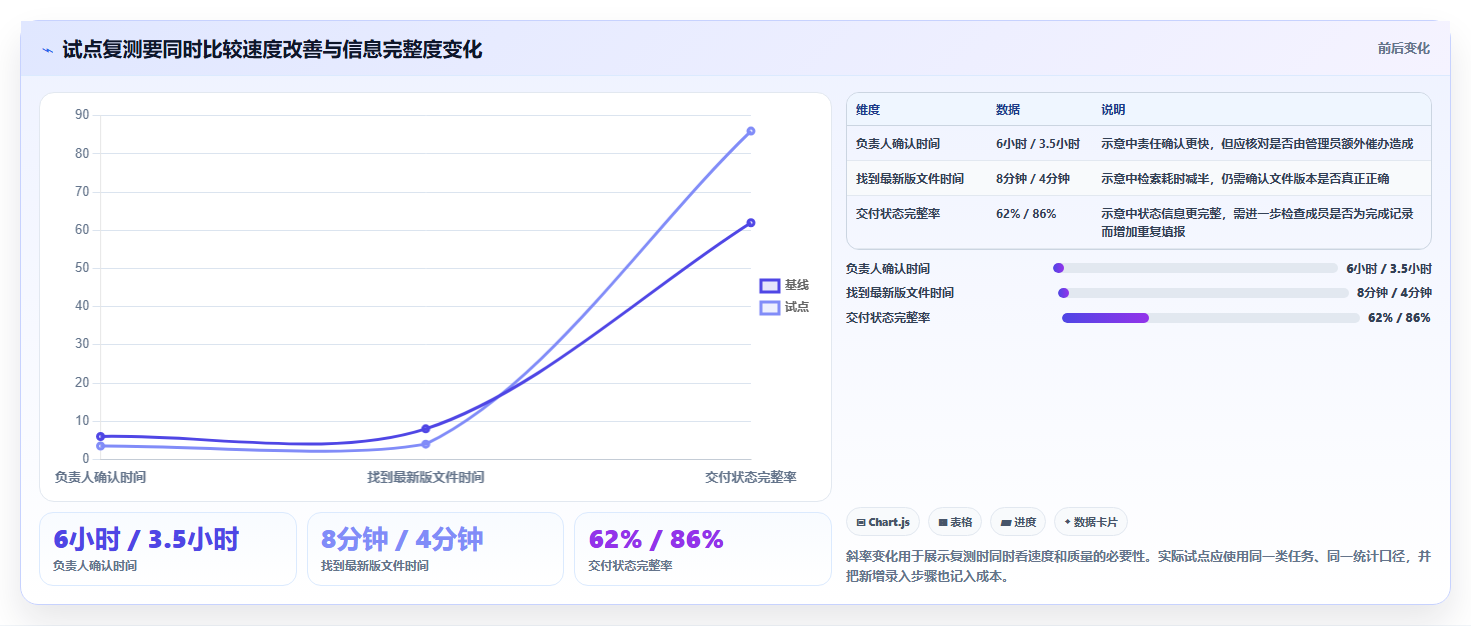1471x626 pixels.
Task: Click the large 6小时 / 3.5小时 stat card
Action: point(168,549)
